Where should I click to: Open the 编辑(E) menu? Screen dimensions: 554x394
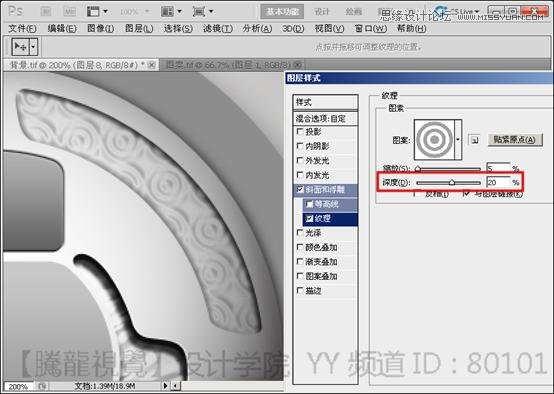click(62, 29)
